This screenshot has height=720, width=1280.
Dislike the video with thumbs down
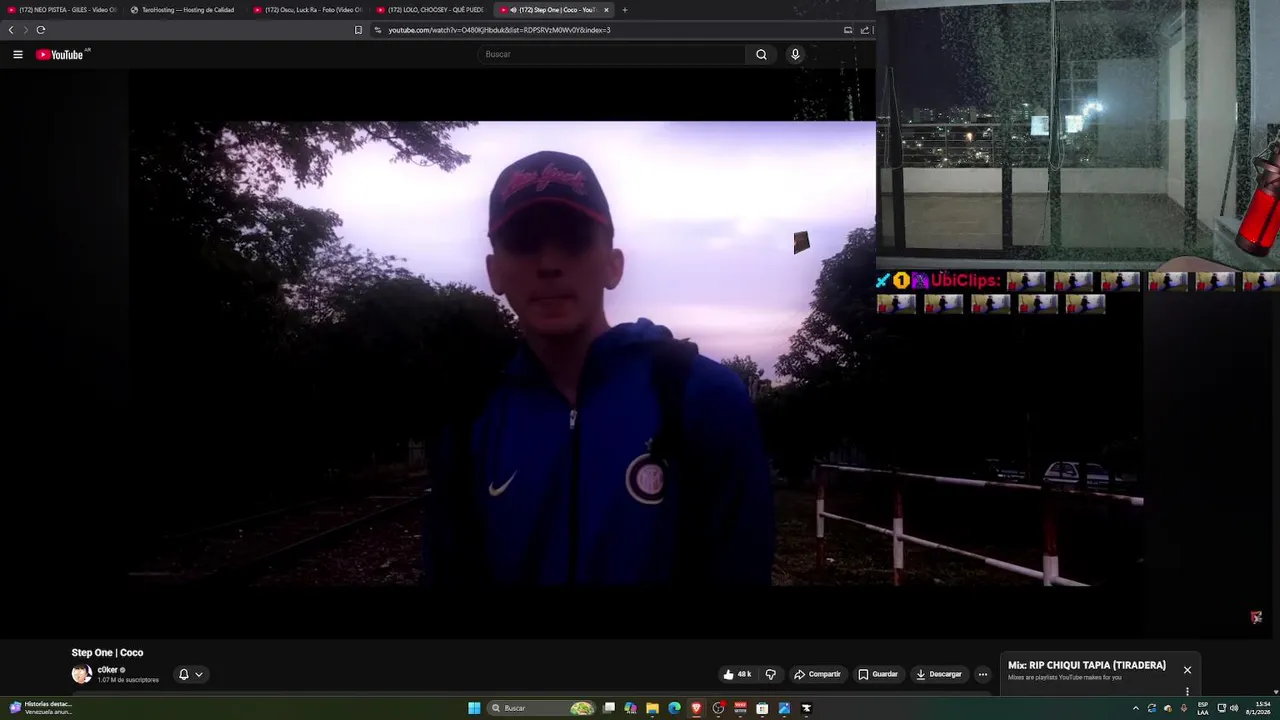pos(770,674)
